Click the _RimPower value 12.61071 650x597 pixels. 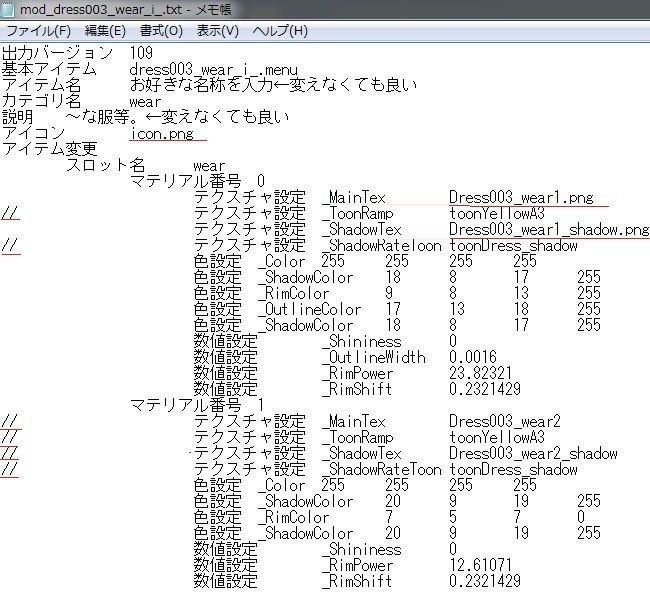point(480,565)
